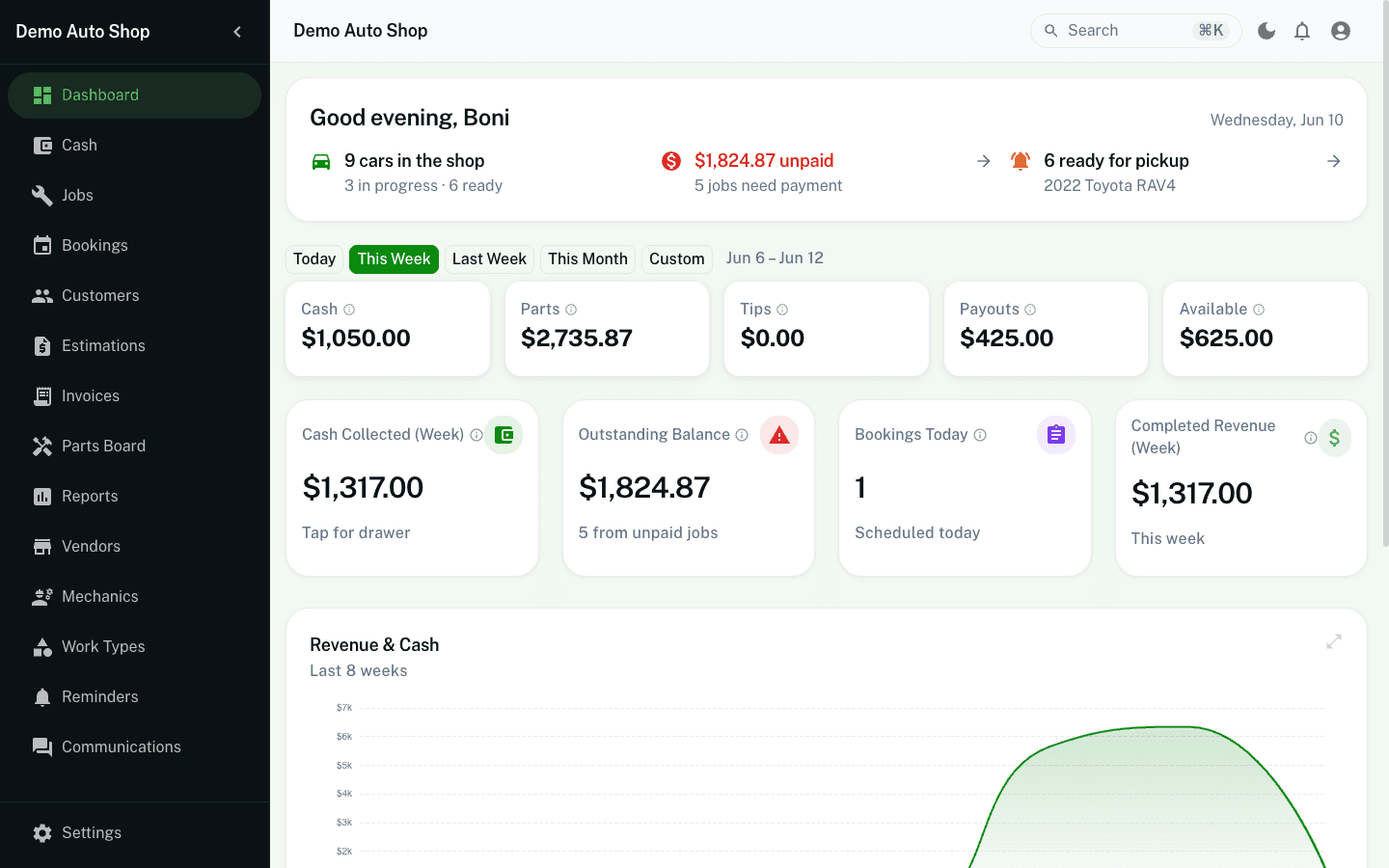Screen dimensions: 1389x868
Task: Click the info icon beside Parts
Action: click(x=571, y=310)
